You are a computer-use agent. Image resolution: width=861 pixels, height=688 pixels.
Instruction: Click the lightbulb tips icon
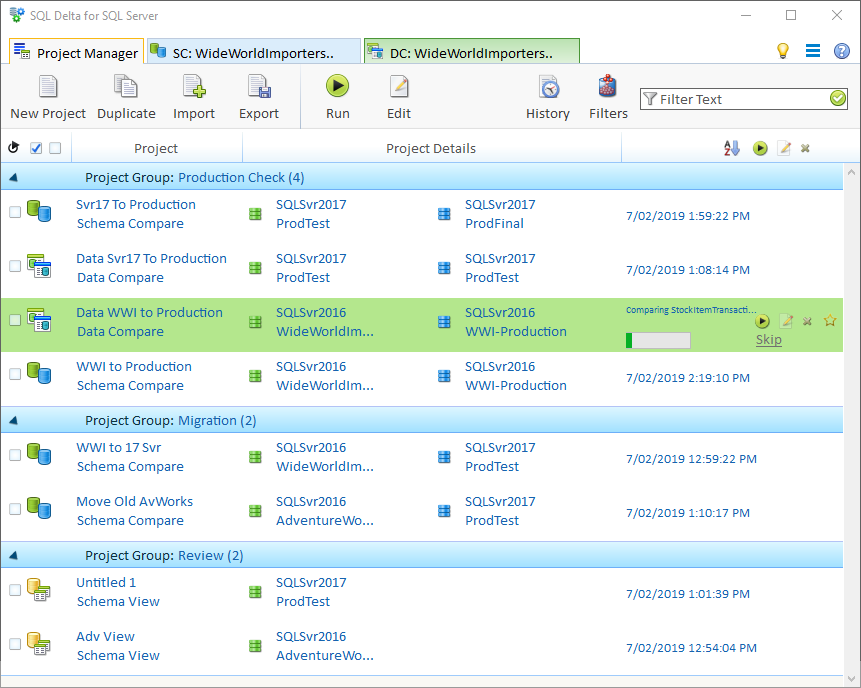point(782,51)
